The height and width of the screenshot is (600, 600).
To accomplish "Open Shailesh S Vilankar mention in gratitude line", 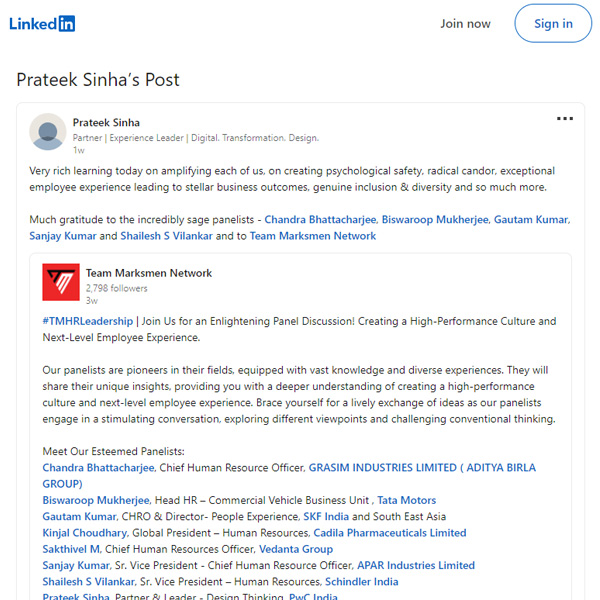I will [166, 236].
